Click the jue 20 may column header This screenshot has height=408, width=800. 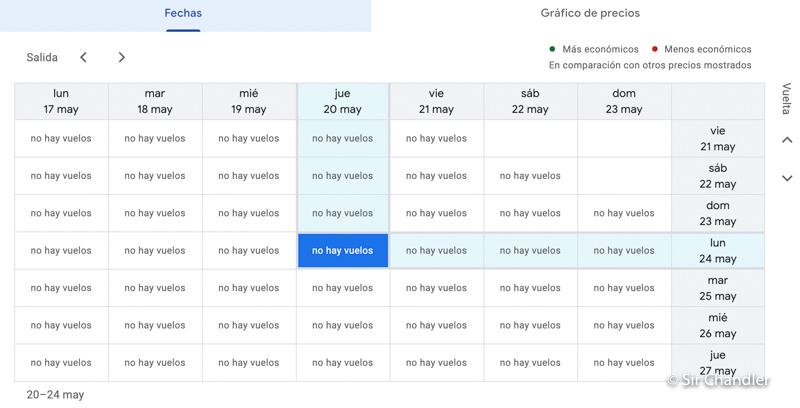(343, 101)
